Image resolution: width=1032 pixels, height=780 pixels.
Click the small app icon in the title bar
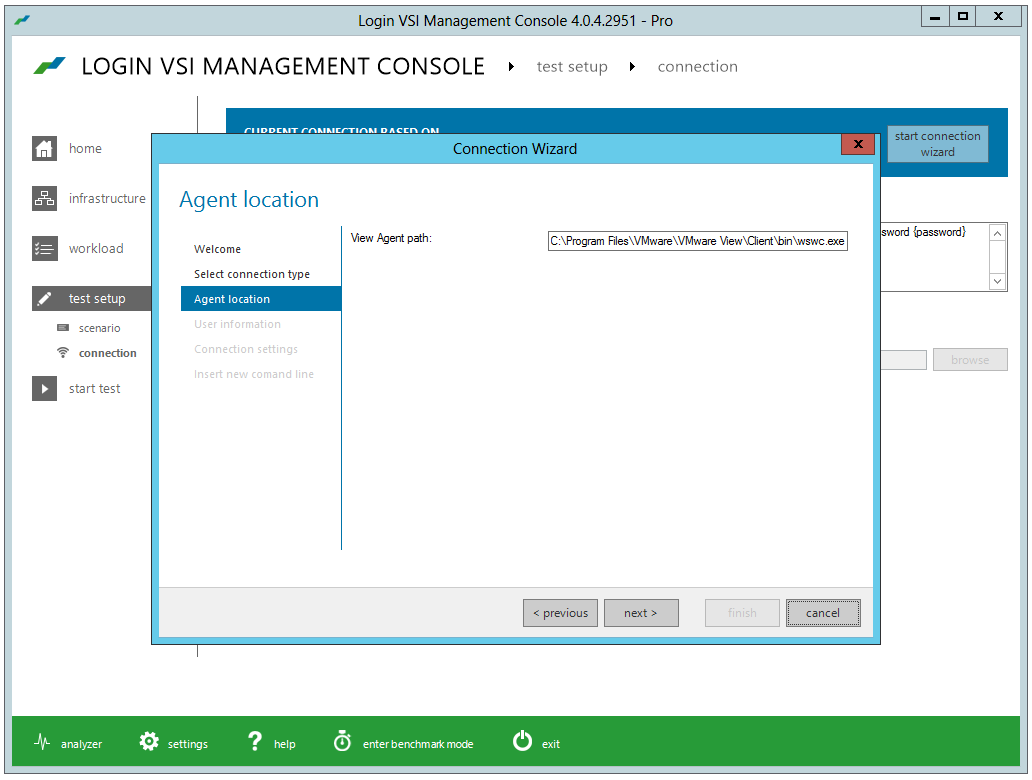point(22,20)
